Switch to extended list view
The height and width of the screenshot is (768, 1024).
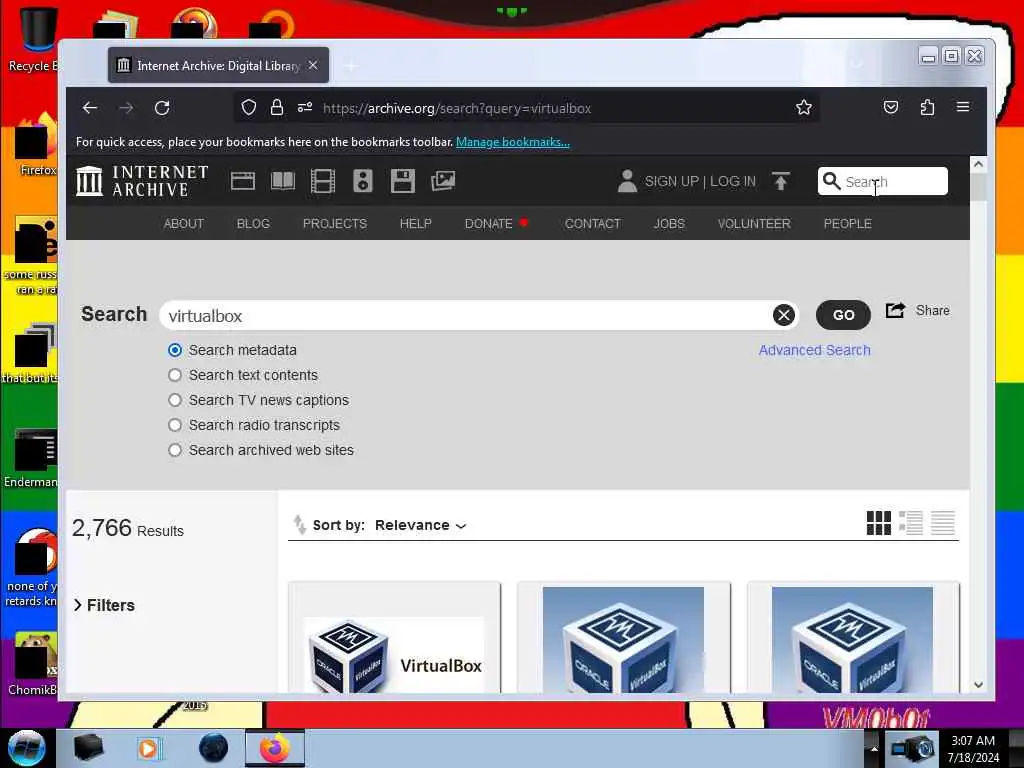910,523
